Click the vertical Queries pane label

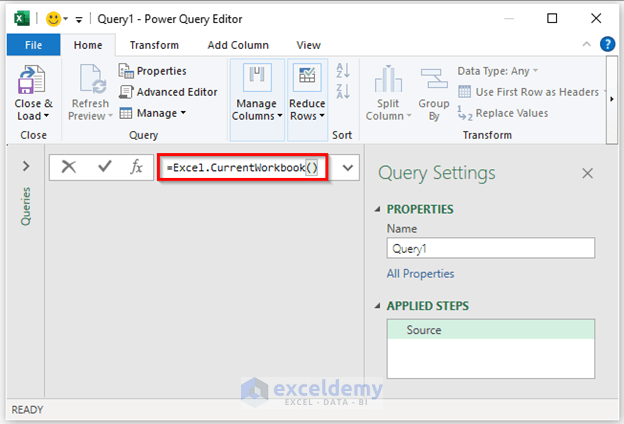pos(26,206)
